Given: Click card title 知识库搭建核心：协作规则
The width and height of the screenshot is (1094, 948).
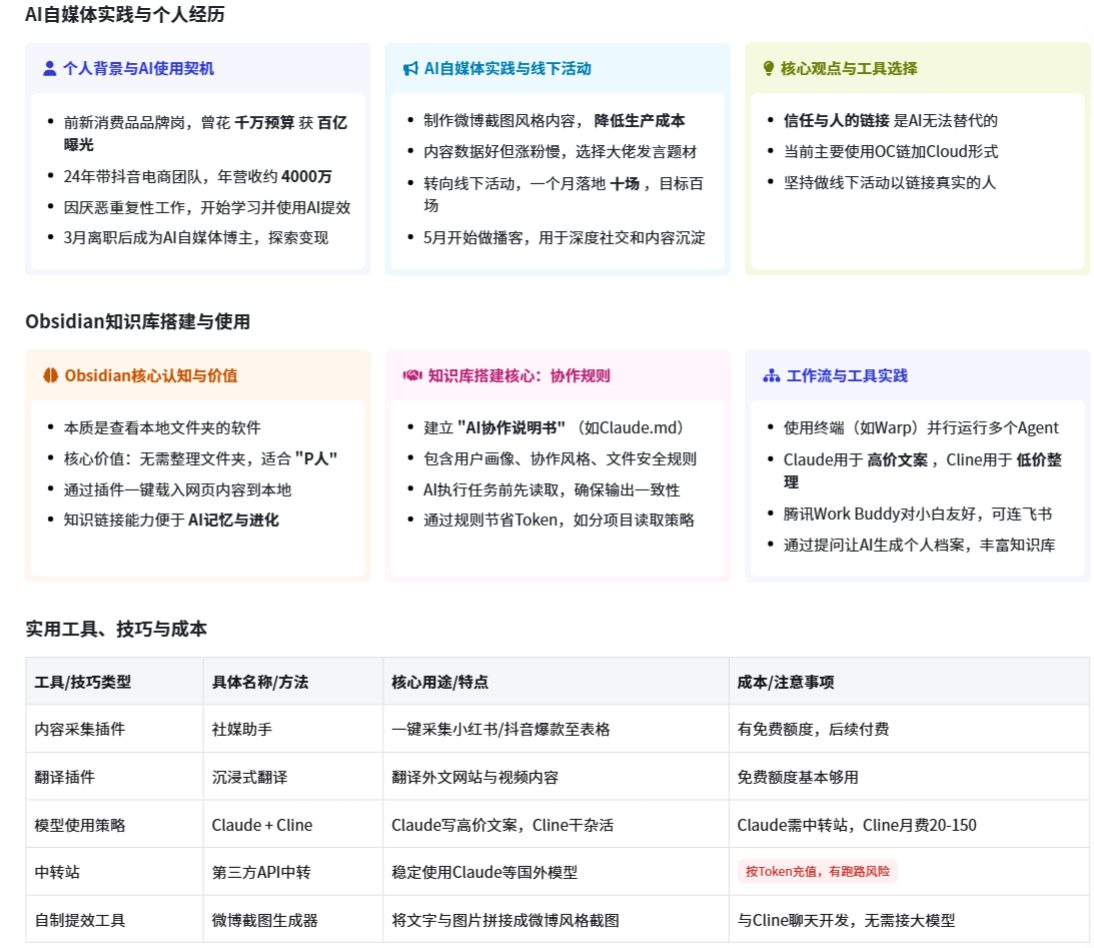Looking at the screenshot, I should coord(518,376).
